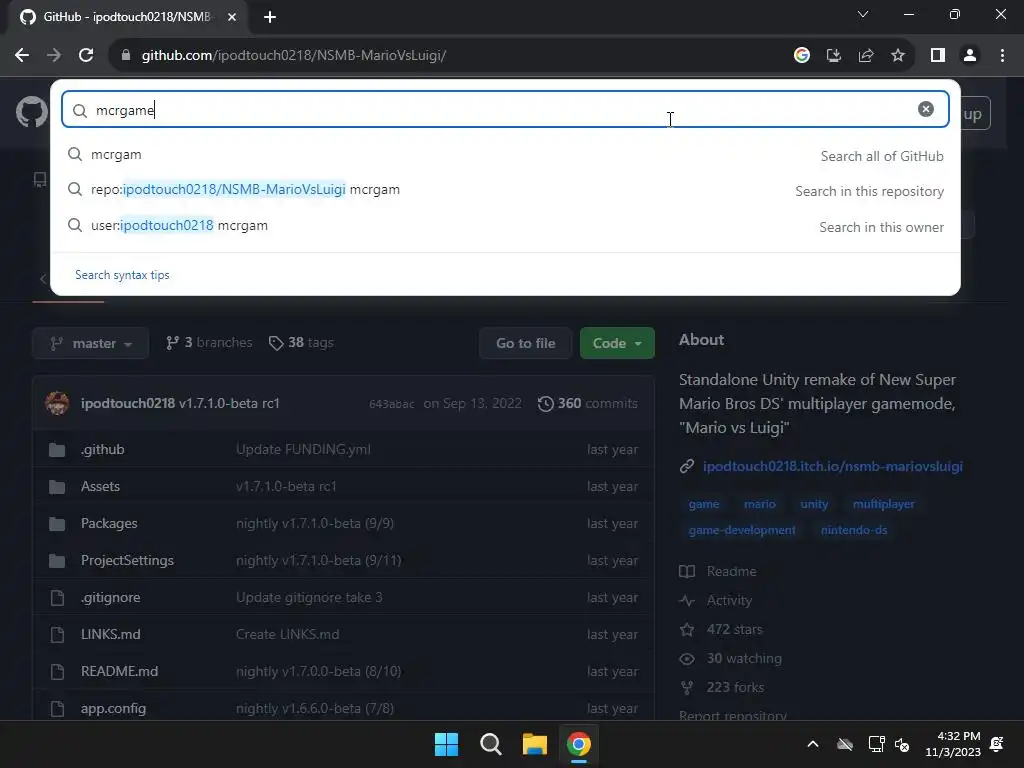
Task: Click the 'game-development' topic tag
Action: 742,530
